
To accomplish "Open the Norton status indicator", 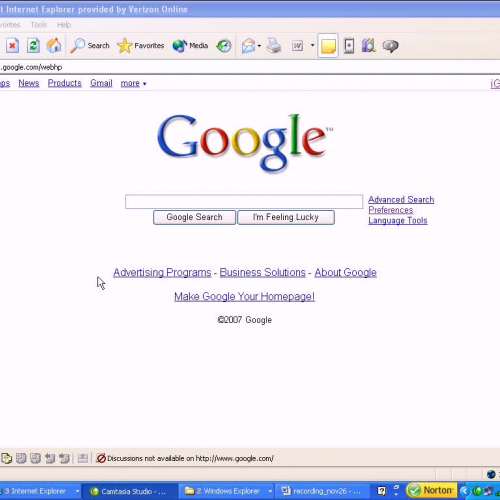I will pos(431,490).
